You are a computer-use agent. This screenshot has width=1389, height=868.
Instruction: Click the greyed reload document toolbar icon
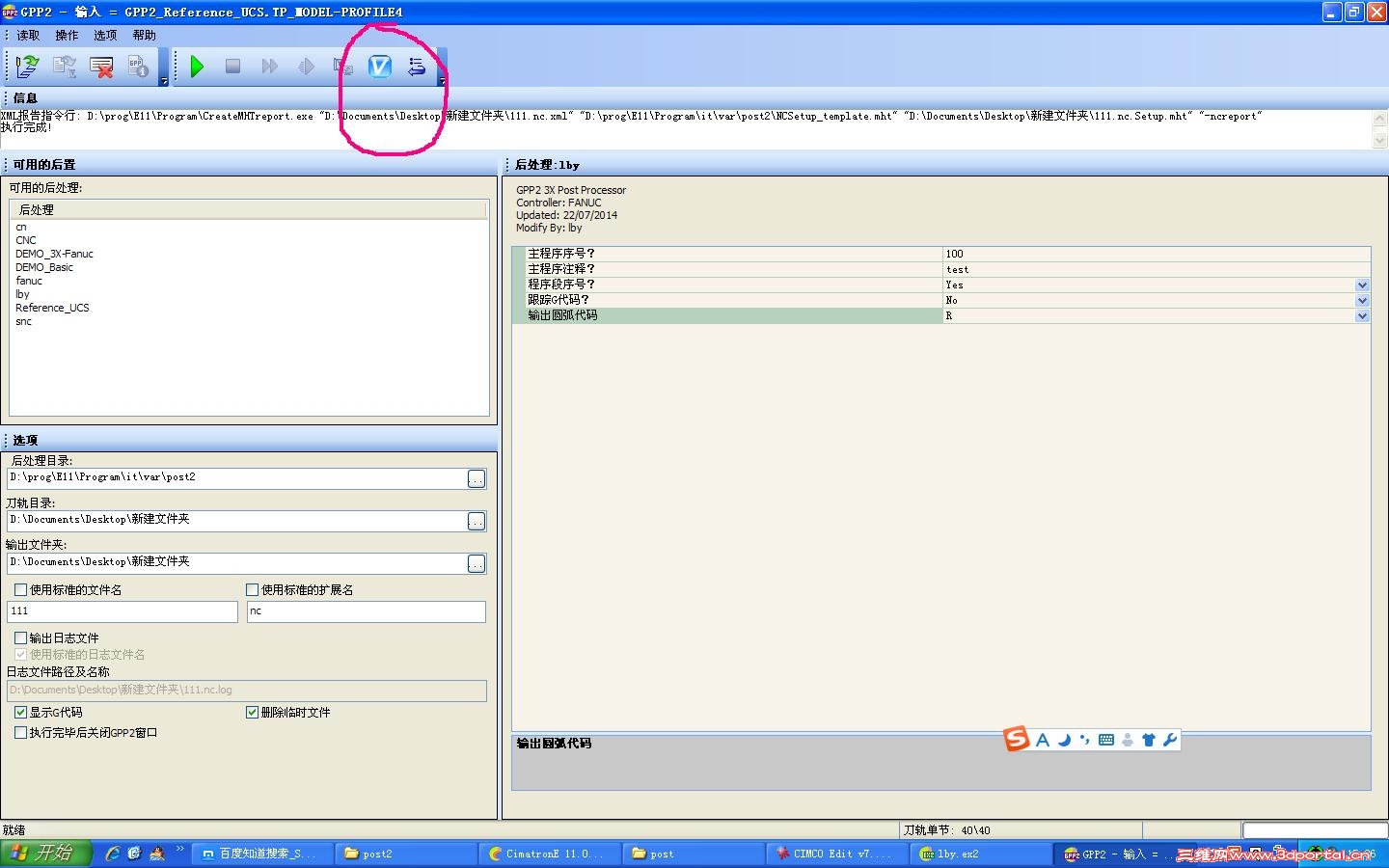(x=65, y=67)
